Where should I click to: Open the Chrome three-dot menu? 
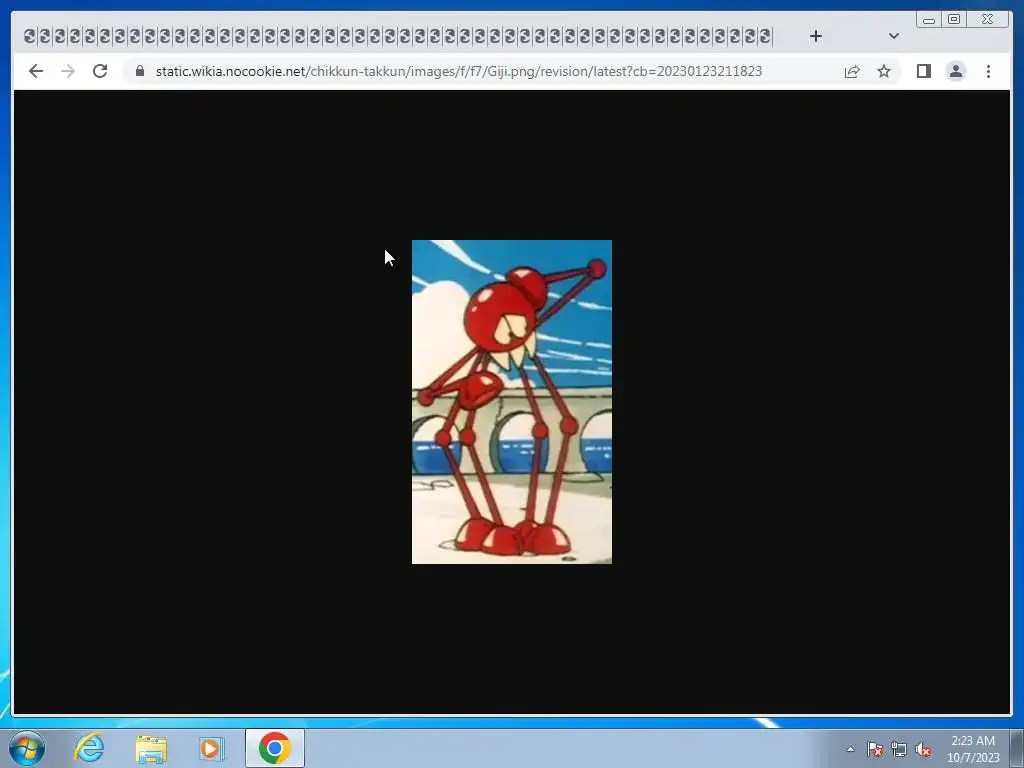point(988,71)
